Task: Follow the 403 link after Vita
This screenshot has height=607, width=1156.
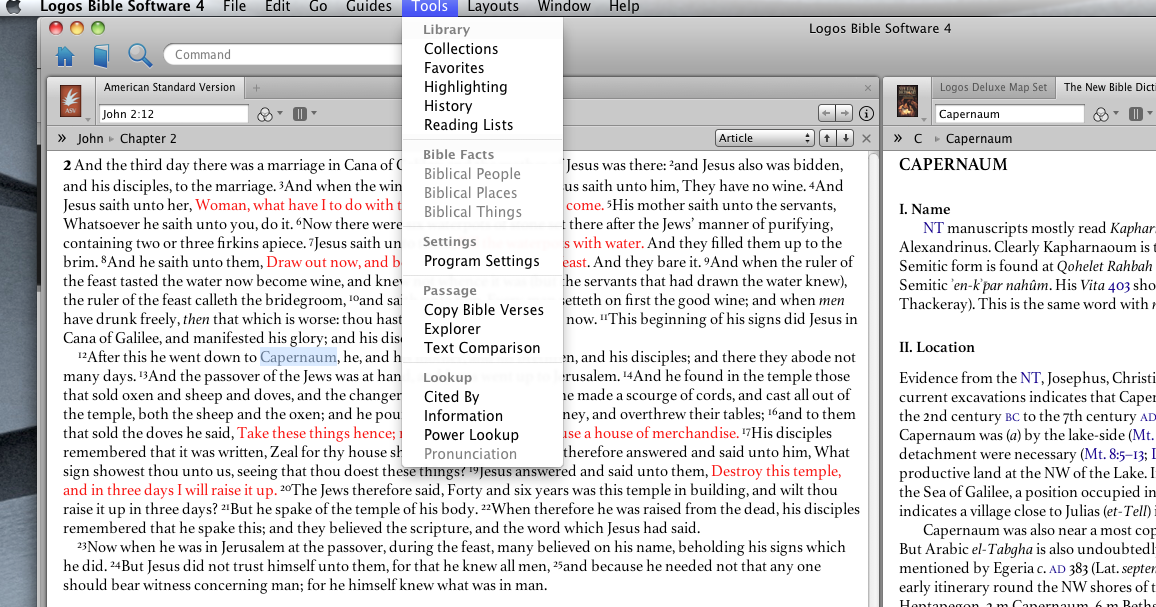Action: [x=1118, y=285]
